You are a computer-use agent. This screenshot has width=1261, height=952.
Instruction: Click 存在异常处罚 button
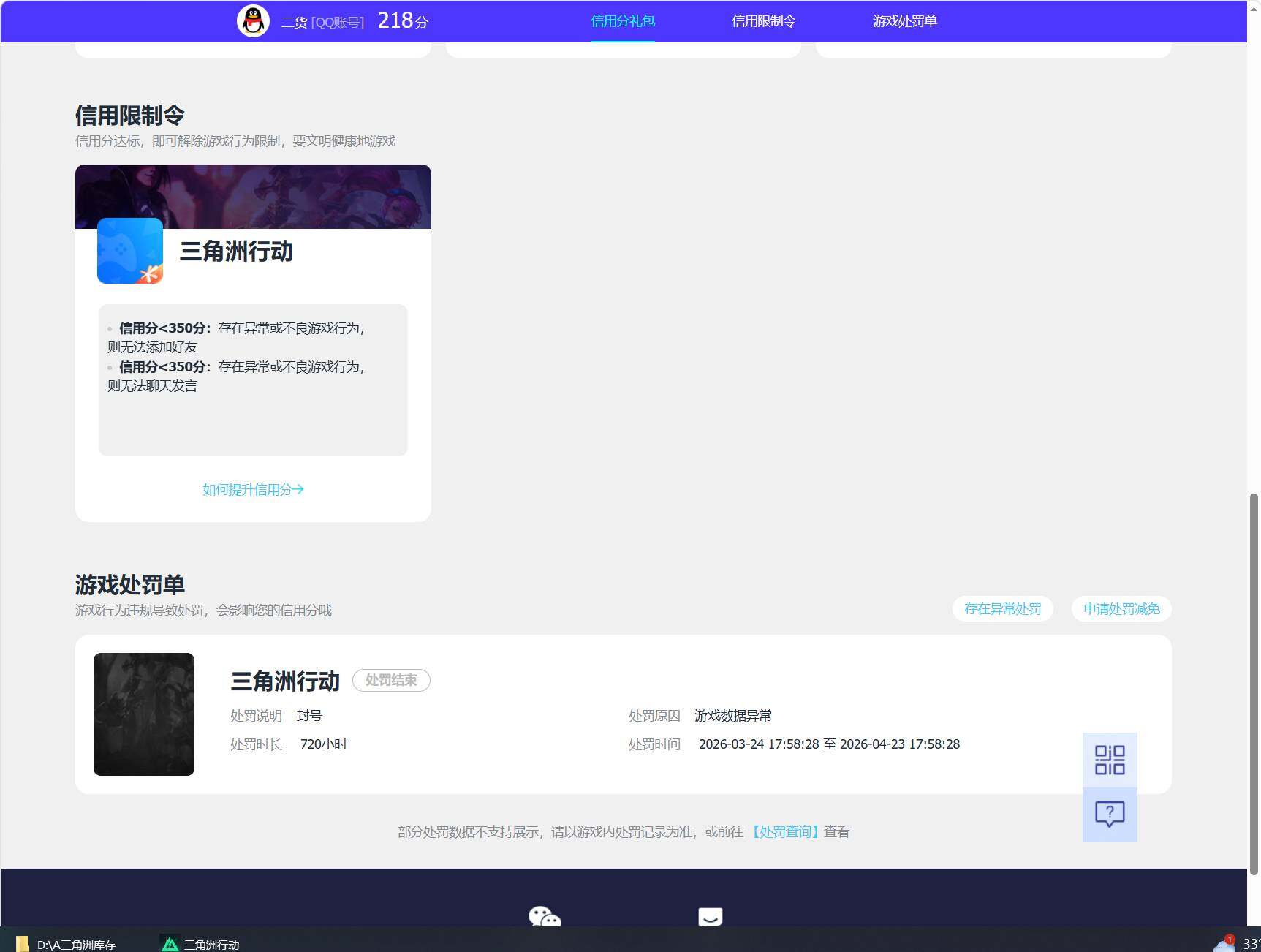(x=1003, y=609)
